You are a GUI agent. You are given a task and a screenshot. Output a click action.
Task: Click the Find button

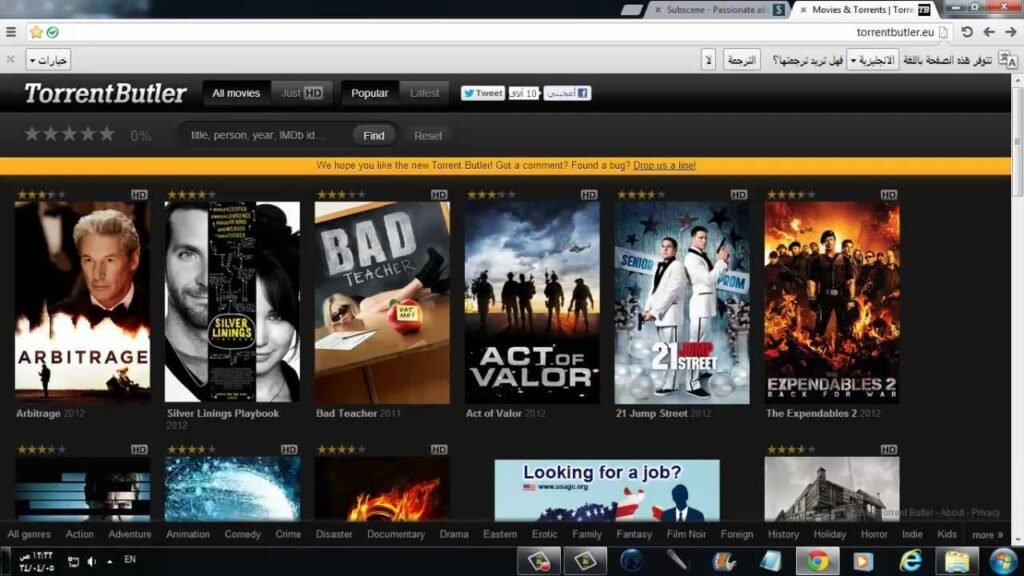click(x=374, y=135)
